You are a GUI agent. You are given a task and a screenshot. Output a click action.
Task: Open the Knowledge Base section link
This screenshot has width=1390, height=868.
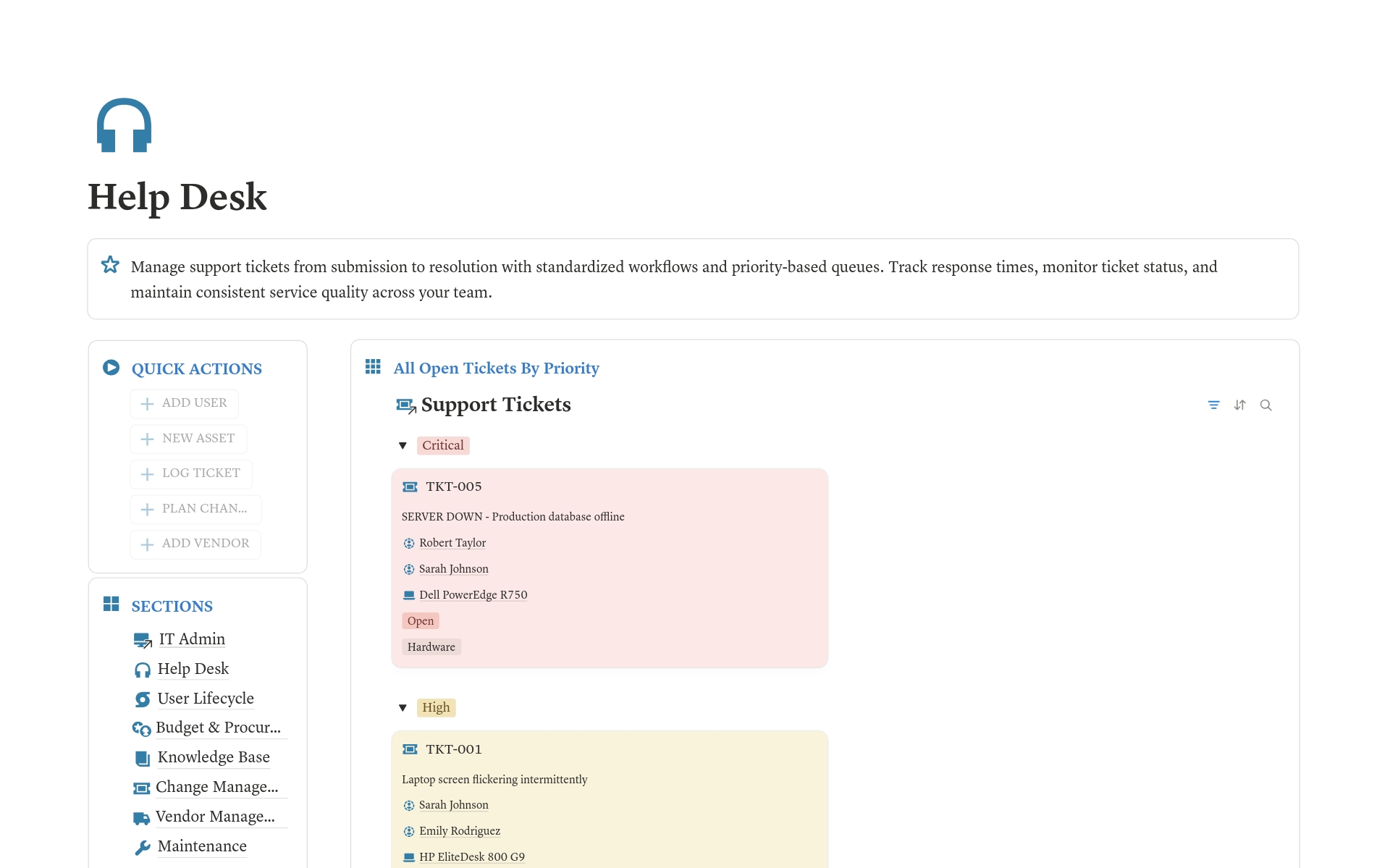(214, 757)
